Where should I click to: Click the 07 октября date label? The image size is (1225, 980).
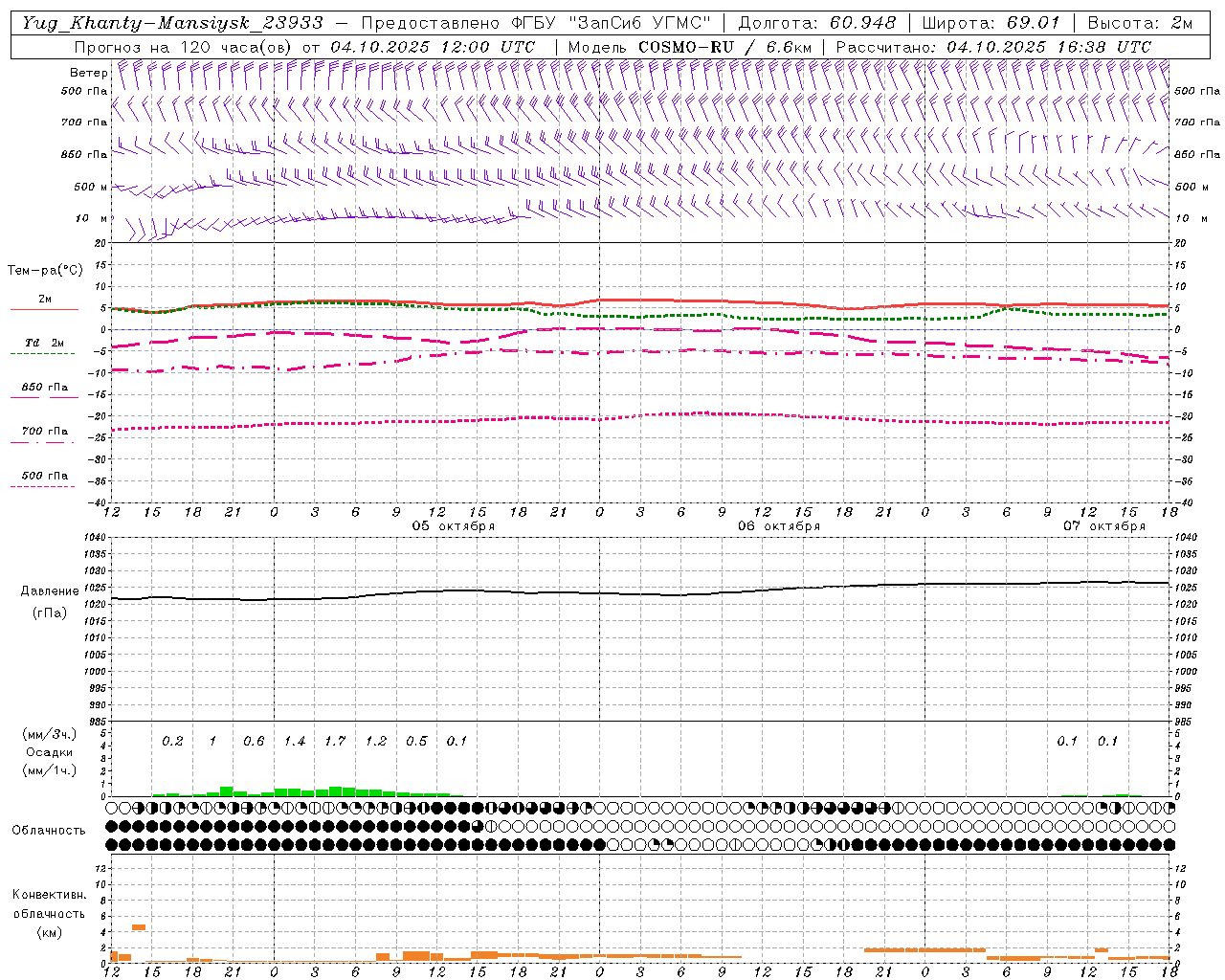click(x=1104, y=526)
